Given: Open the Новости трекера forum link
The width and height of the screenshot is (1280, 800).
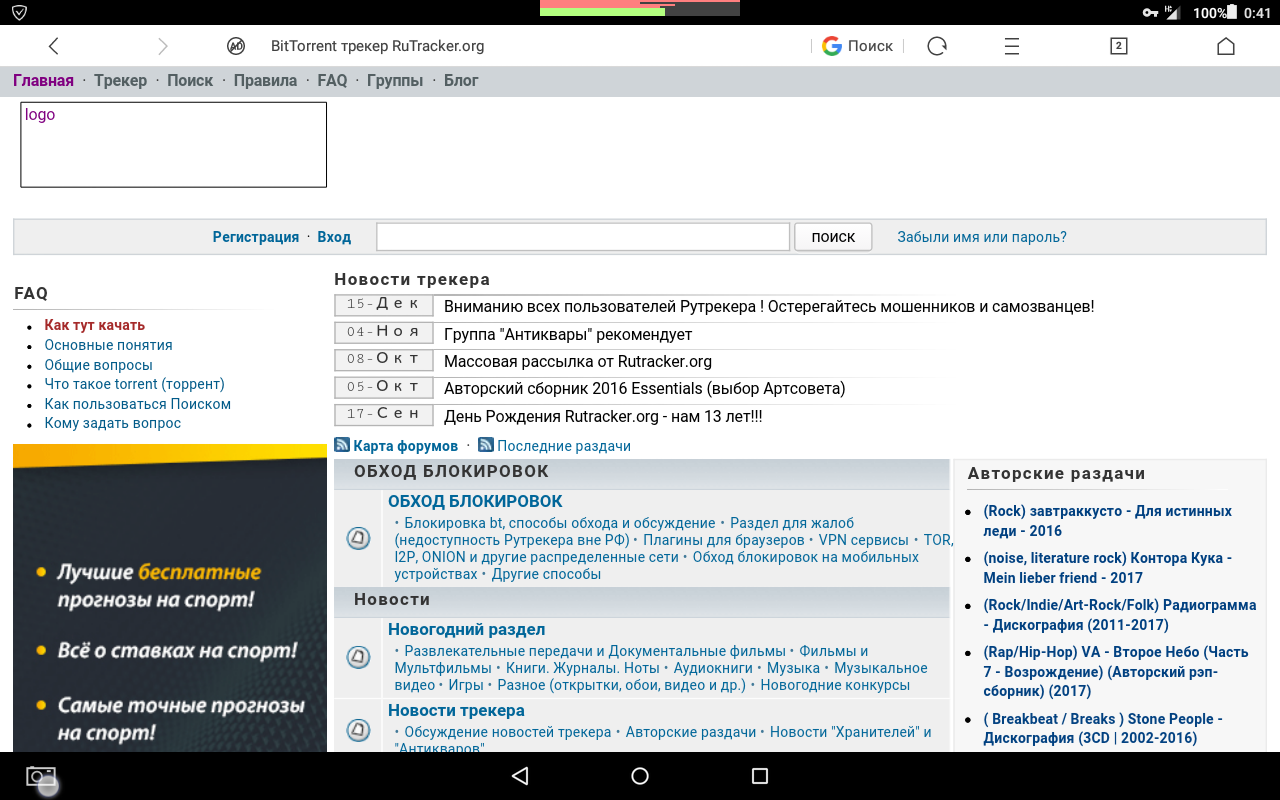Looking at the screenshot, I should click(456, 710).
